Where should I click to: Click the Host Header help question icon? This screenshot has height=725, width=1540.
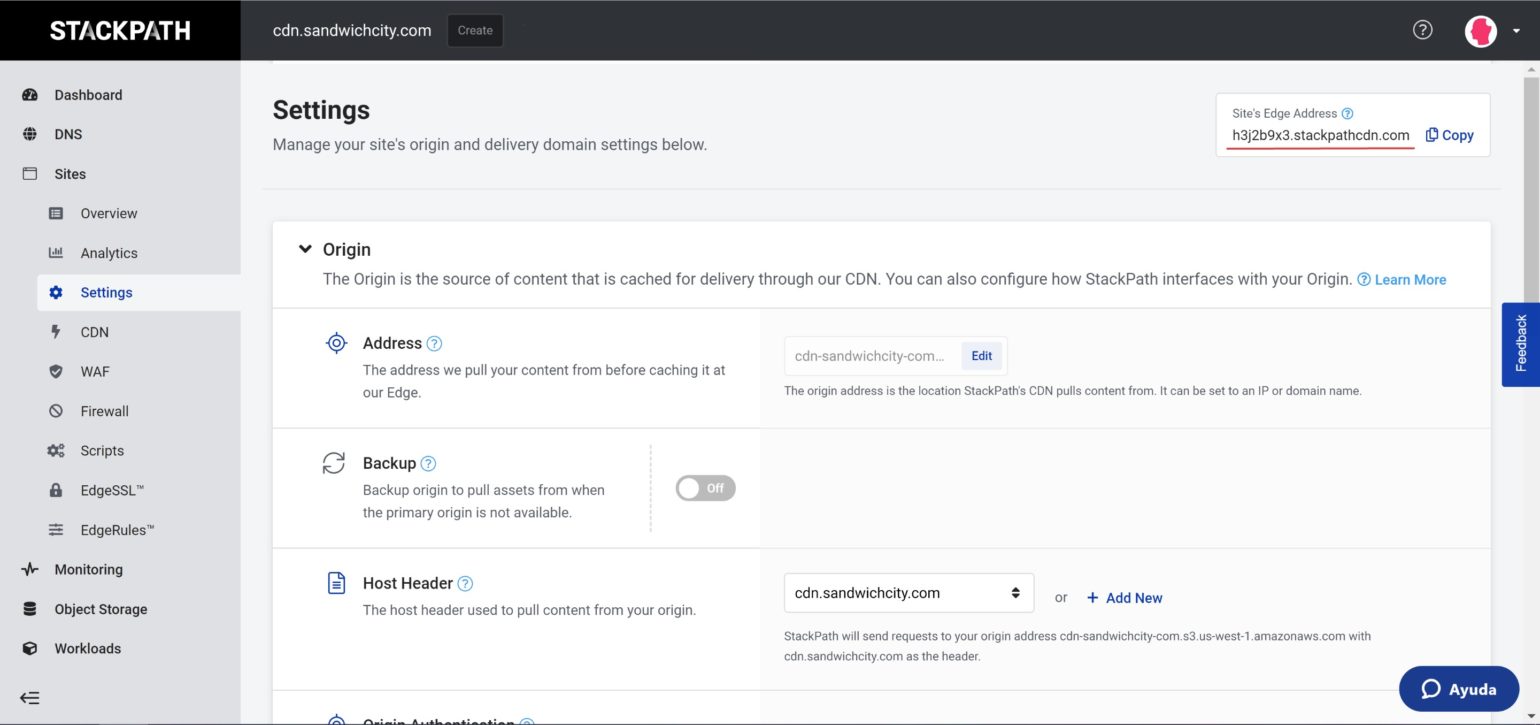(x=465, y=584)
